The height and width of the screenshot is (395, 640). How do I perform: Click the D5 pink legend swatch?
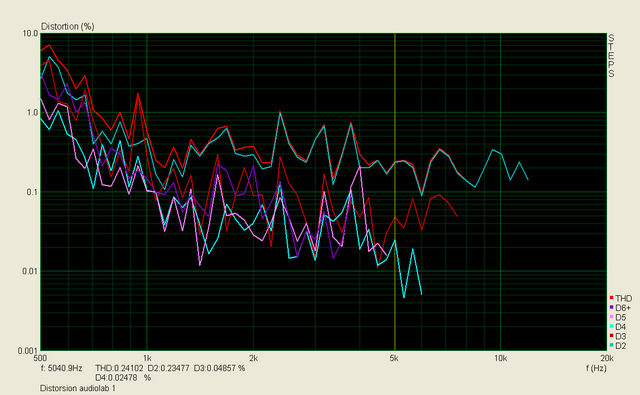tap(612, 317)
